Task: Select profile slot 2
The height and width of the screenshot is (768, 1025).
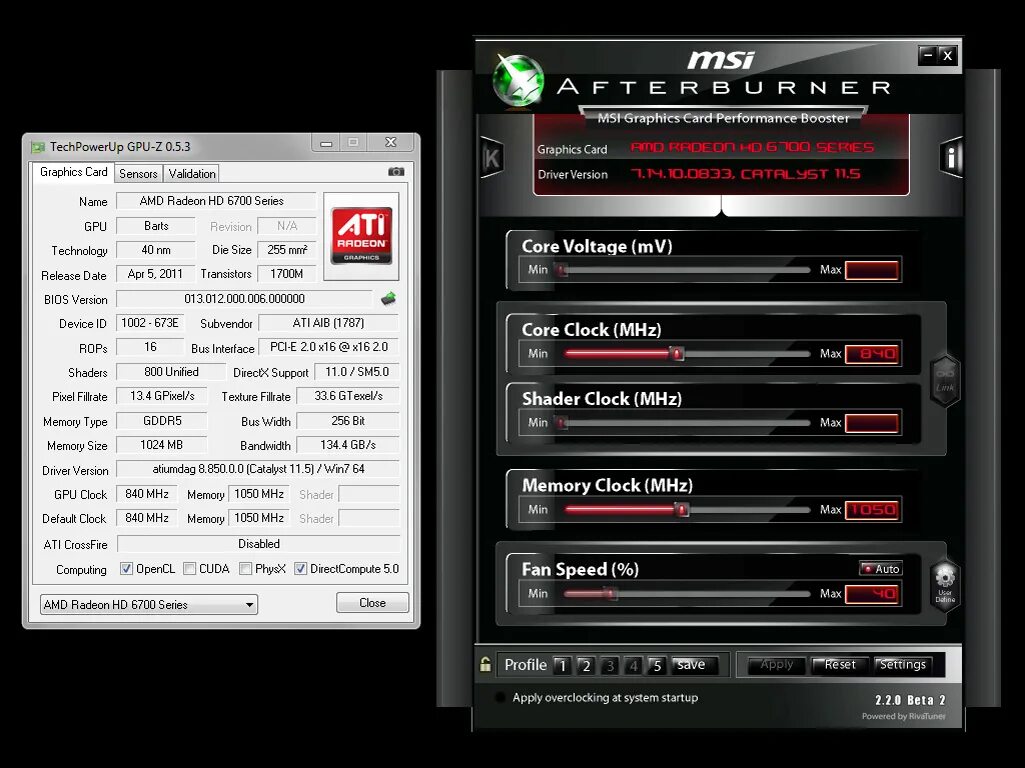Action: 586,665
